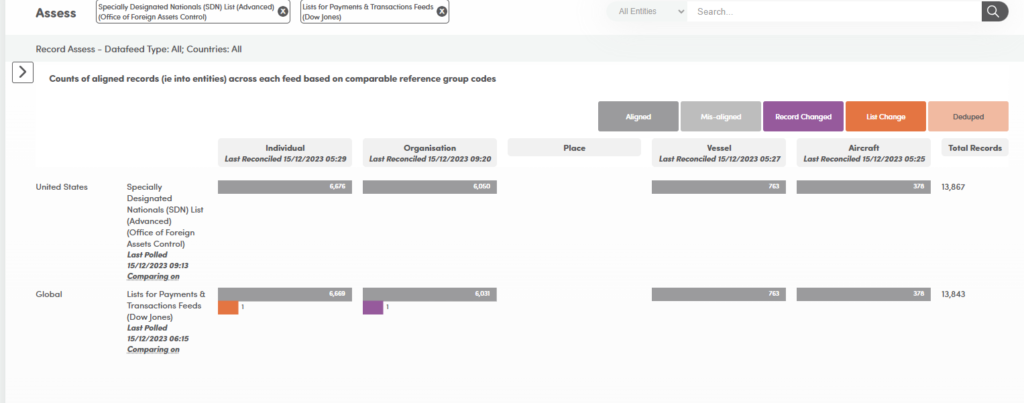
Task: Click the Deduped legend button
Action: pyautogui.click(x=967, y=117)
